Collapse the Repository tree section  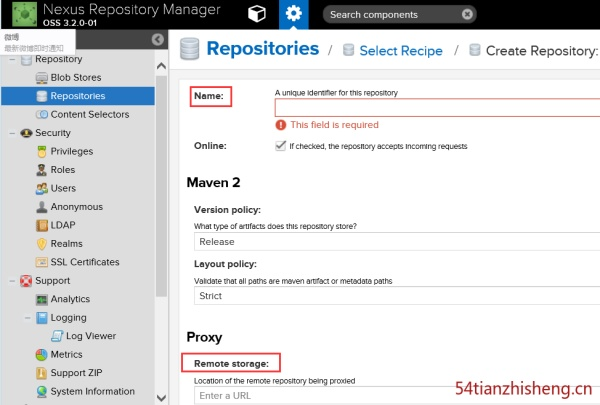click(12, 59)
